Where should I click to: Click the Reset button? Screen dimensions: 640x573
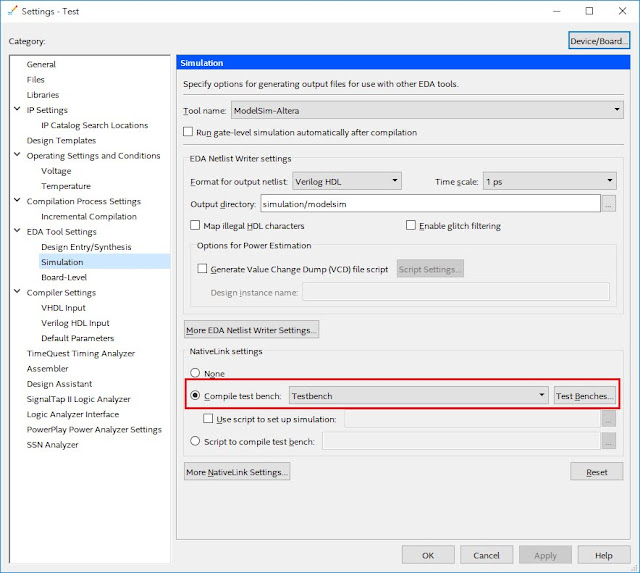point(596,471)
